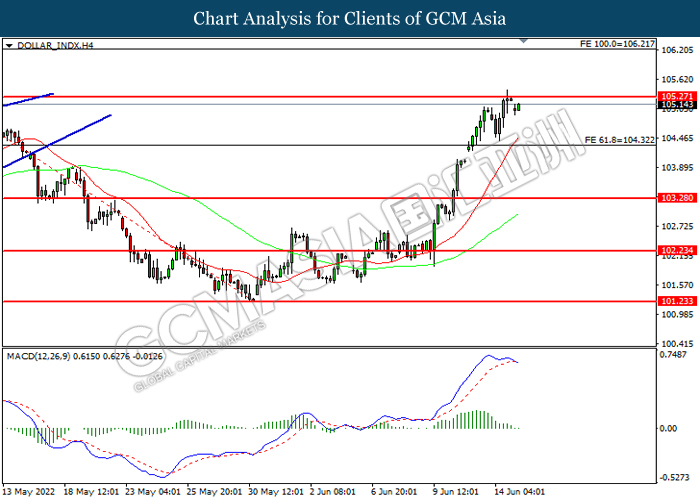700x500 pixels.
Task: Click the 30 May 12:01 time label
Action: [x=276, y=492]
